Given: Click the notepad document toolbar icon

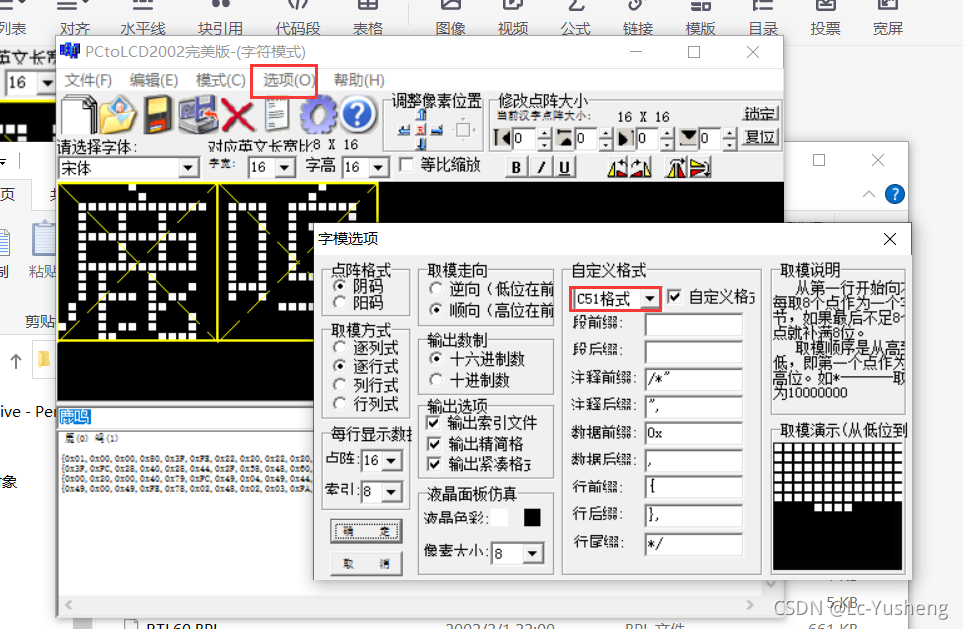Looking at the screenshot, I should pos(277,115).
